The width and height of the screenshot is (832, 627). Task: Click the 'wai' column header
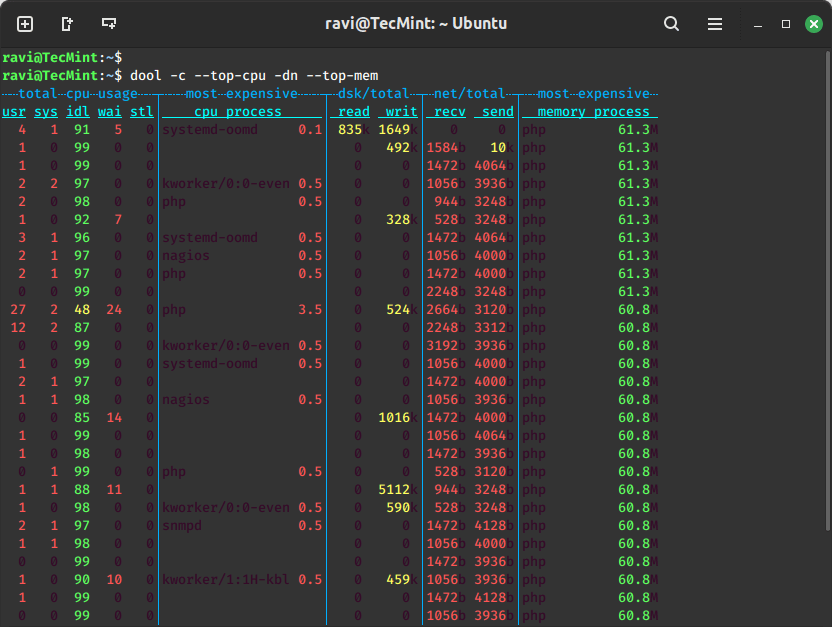tap(109, 111)
